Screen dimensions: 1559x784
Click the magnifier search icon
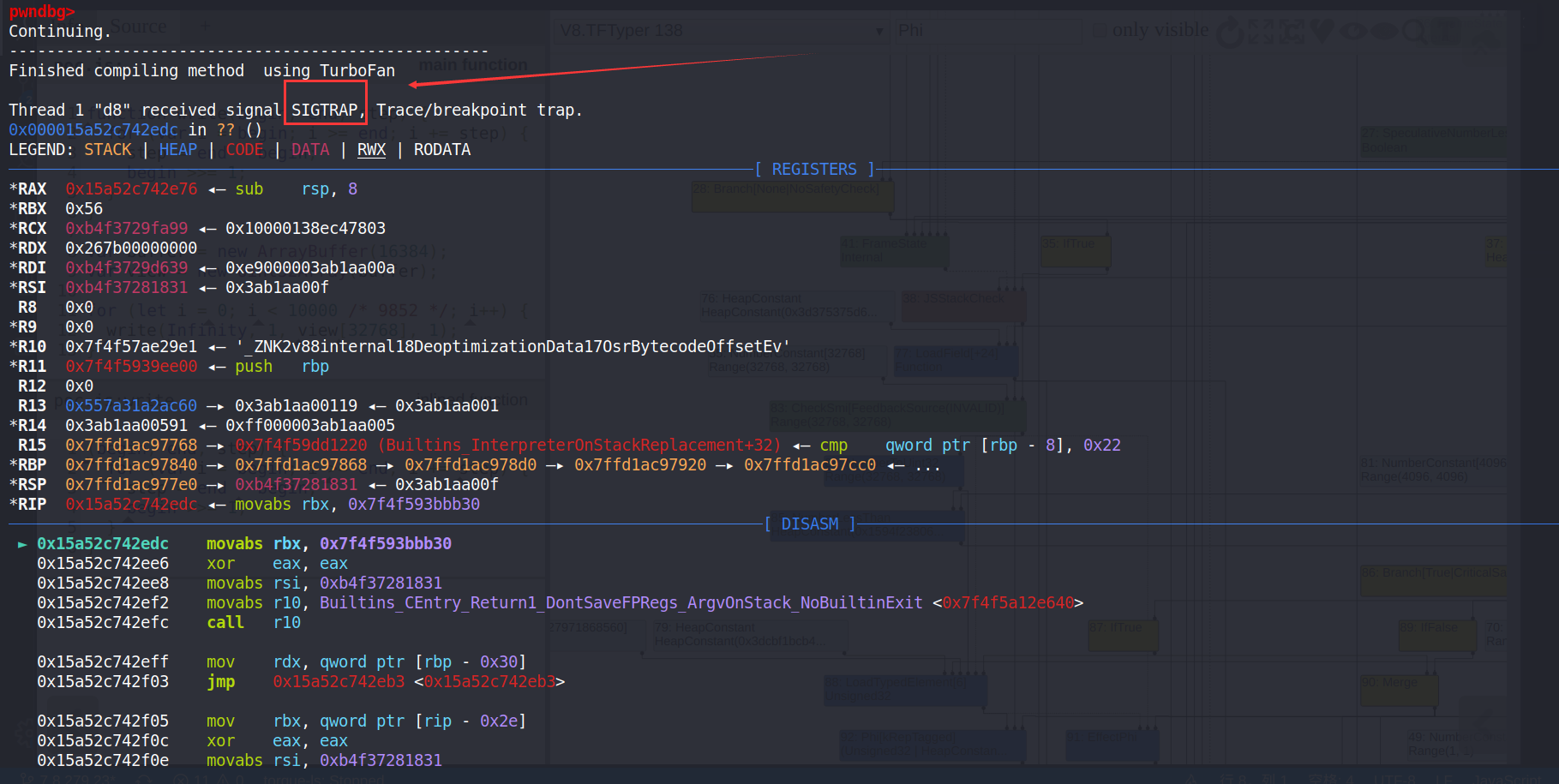pyautogui.click(x=1414, y=32)
